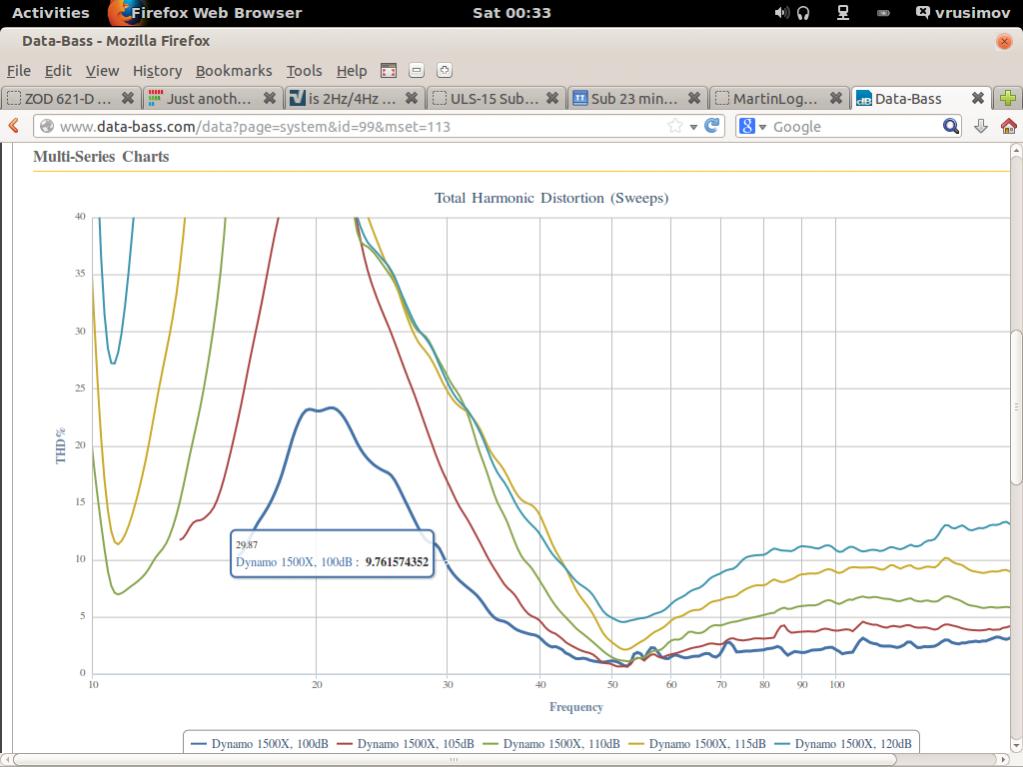The image size is (1023, 767).
Task: Close the 'is 2Hz/4Hz' tab
Action: coord(412,98)
